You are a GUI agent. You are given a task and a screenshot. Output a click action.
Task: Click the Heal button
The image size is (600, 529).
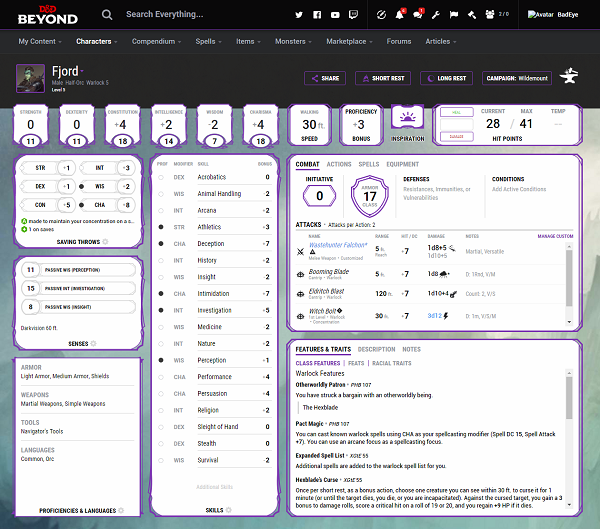point(457,113)
